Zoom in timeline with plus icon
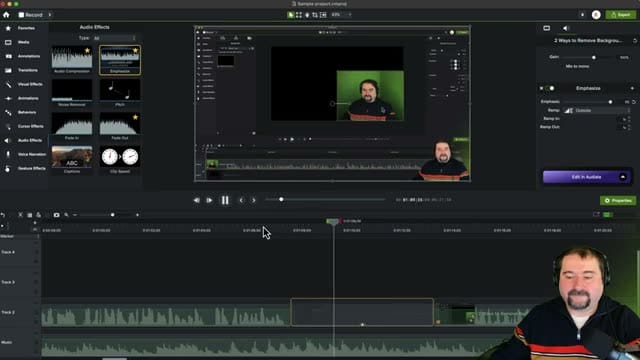640x360 pixels. 138,215
